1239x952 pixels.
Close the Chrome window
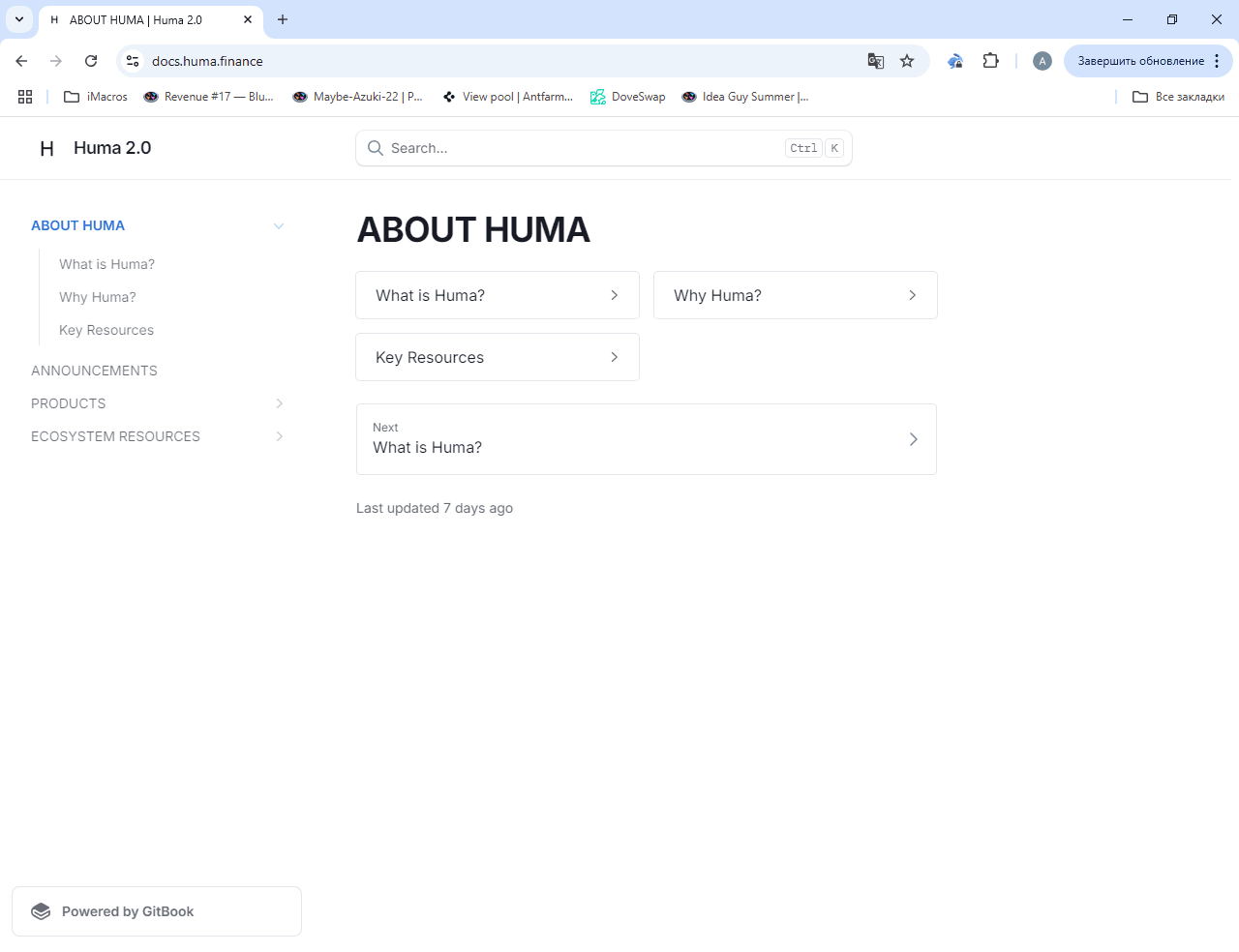[x=1217, y=19]
